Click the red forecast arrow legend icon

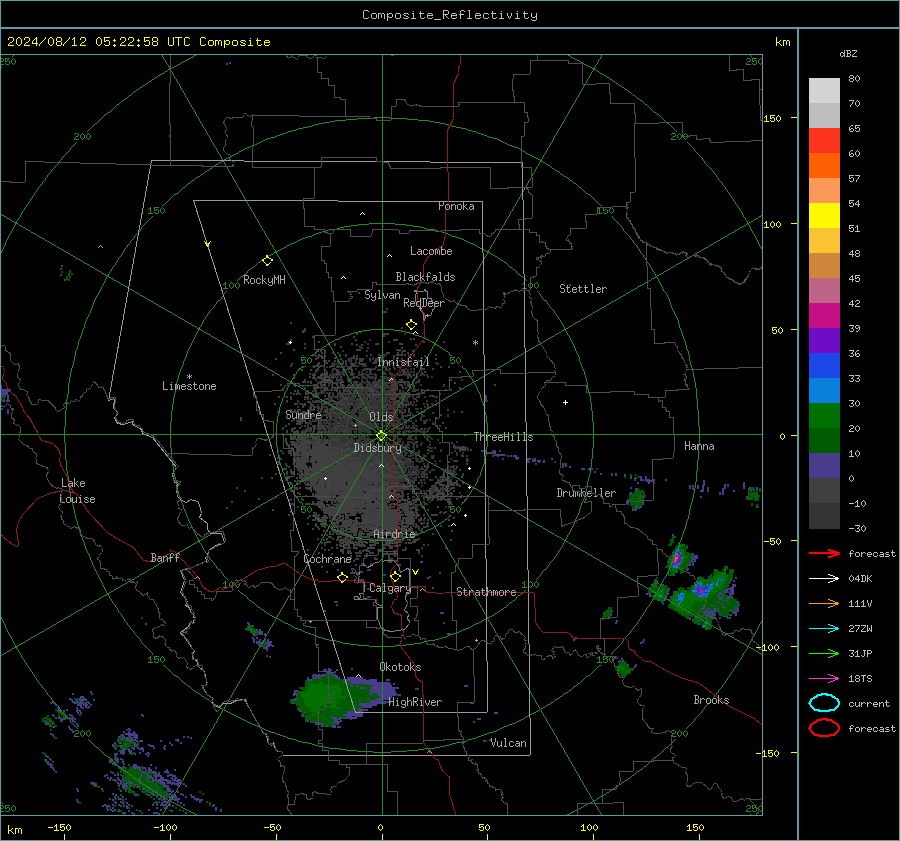click(x=824, y=553)
